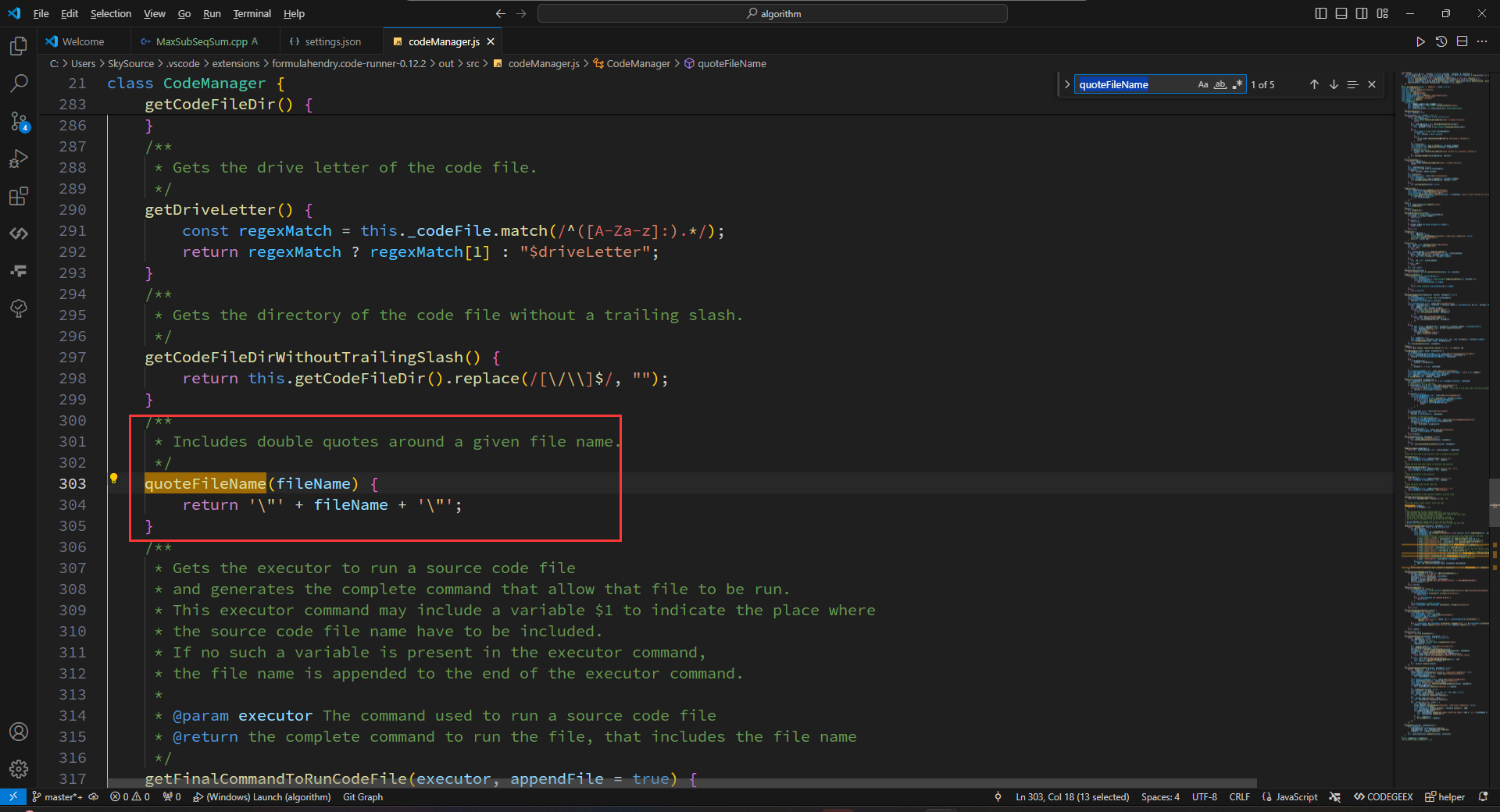Open the Help menu

pos(294,13)
